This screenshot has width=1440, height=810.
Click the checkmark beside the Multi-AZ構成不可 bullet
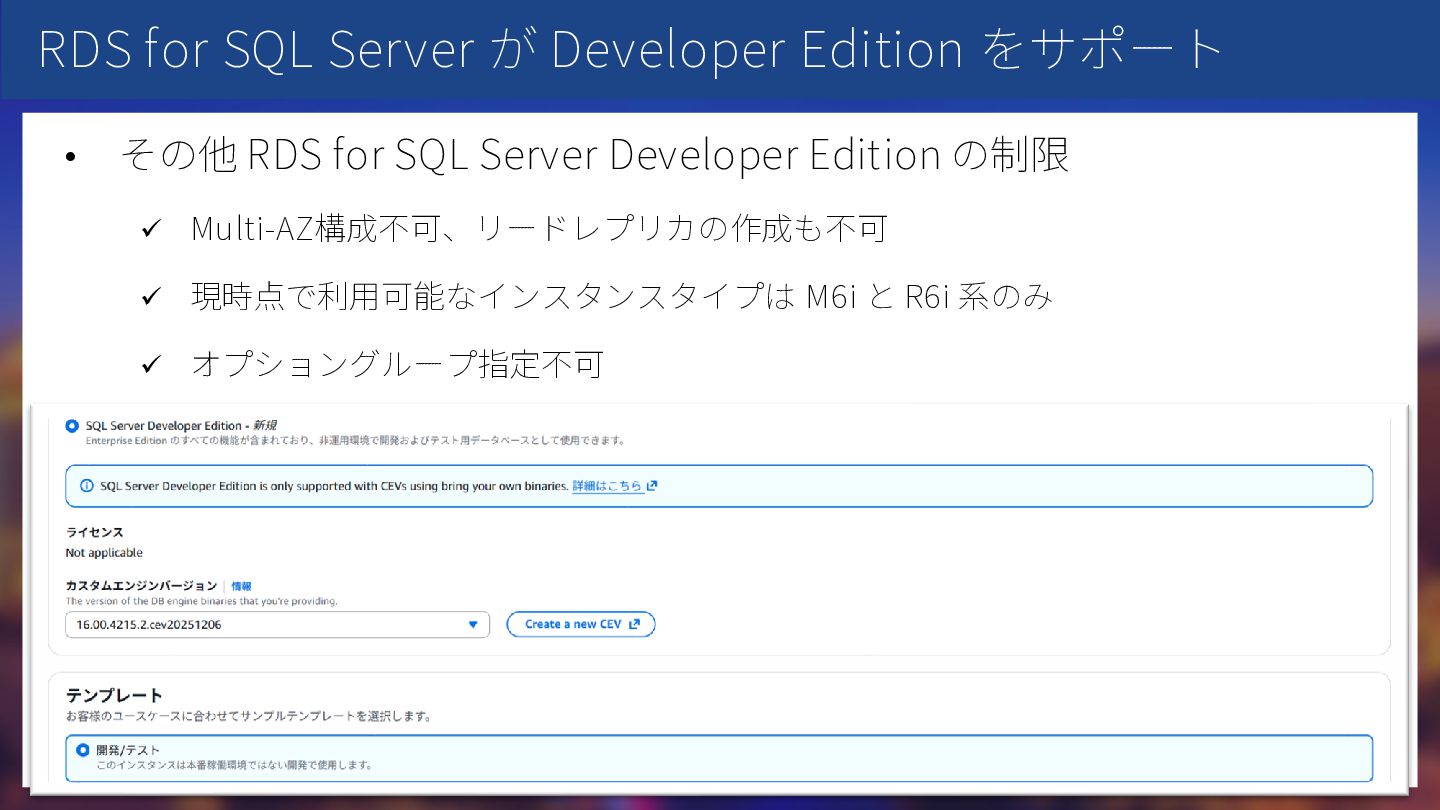pyautogui.click(x=151, y=230)
